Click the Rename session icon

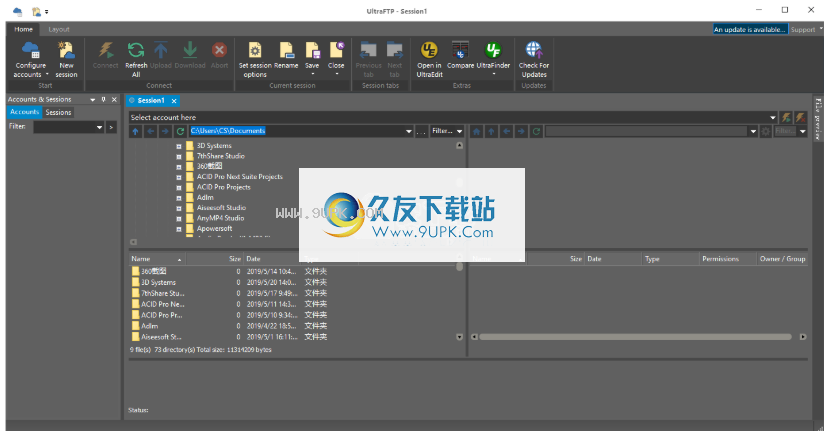(x=286, y=50)
